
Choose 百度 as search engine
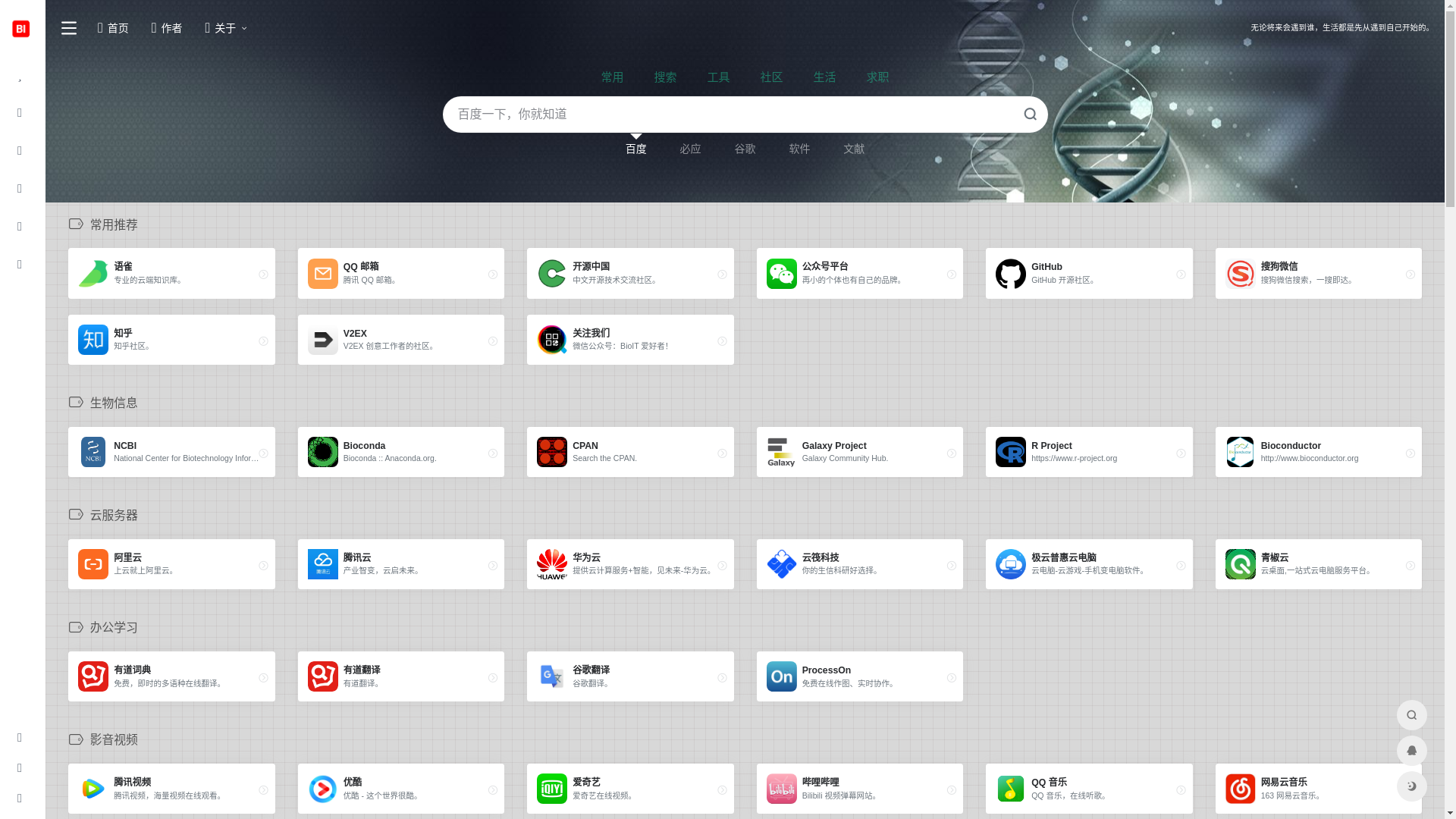tap(636, 149)
